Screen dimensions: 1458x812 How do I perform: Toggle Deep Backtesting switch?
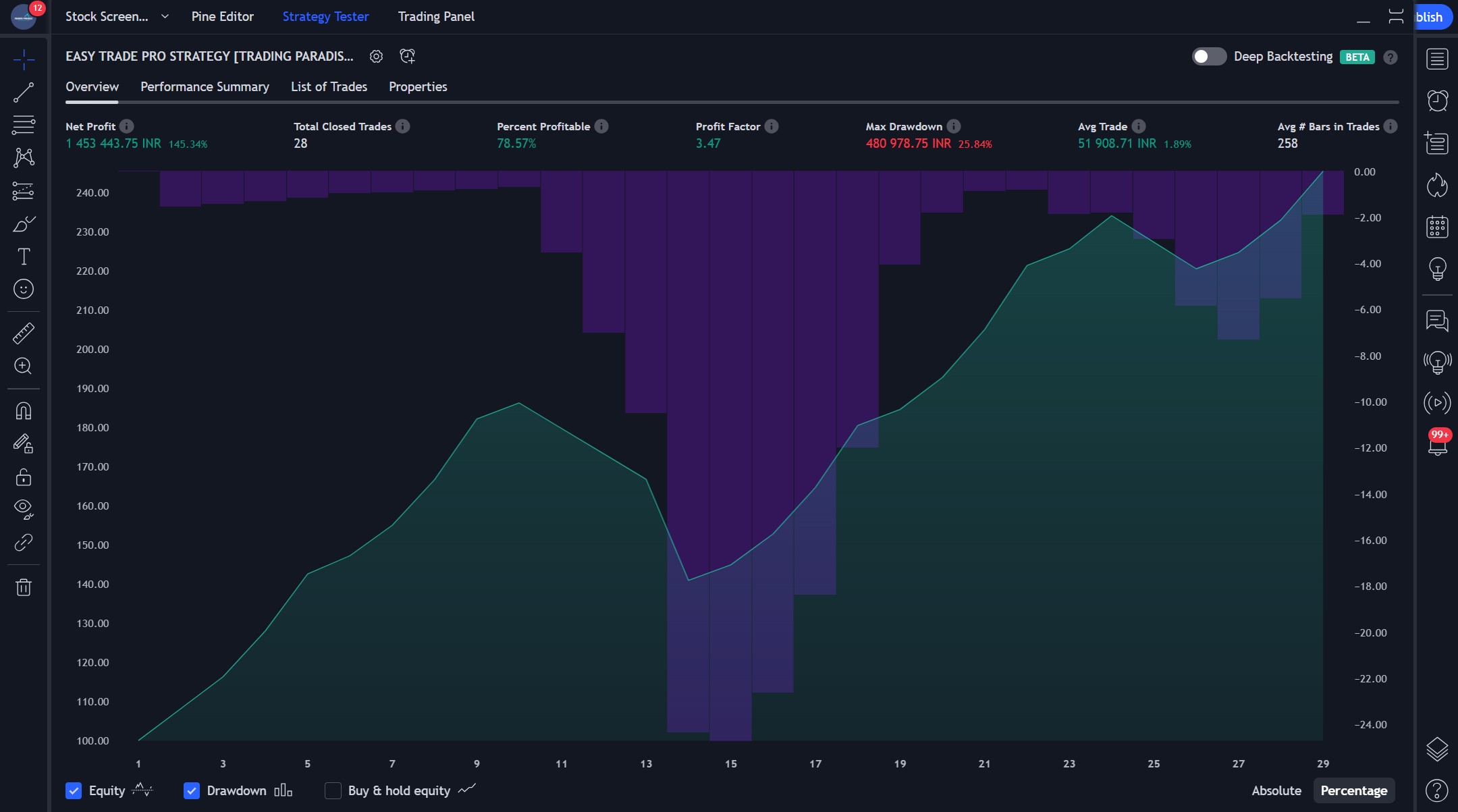coord(1209,57)
